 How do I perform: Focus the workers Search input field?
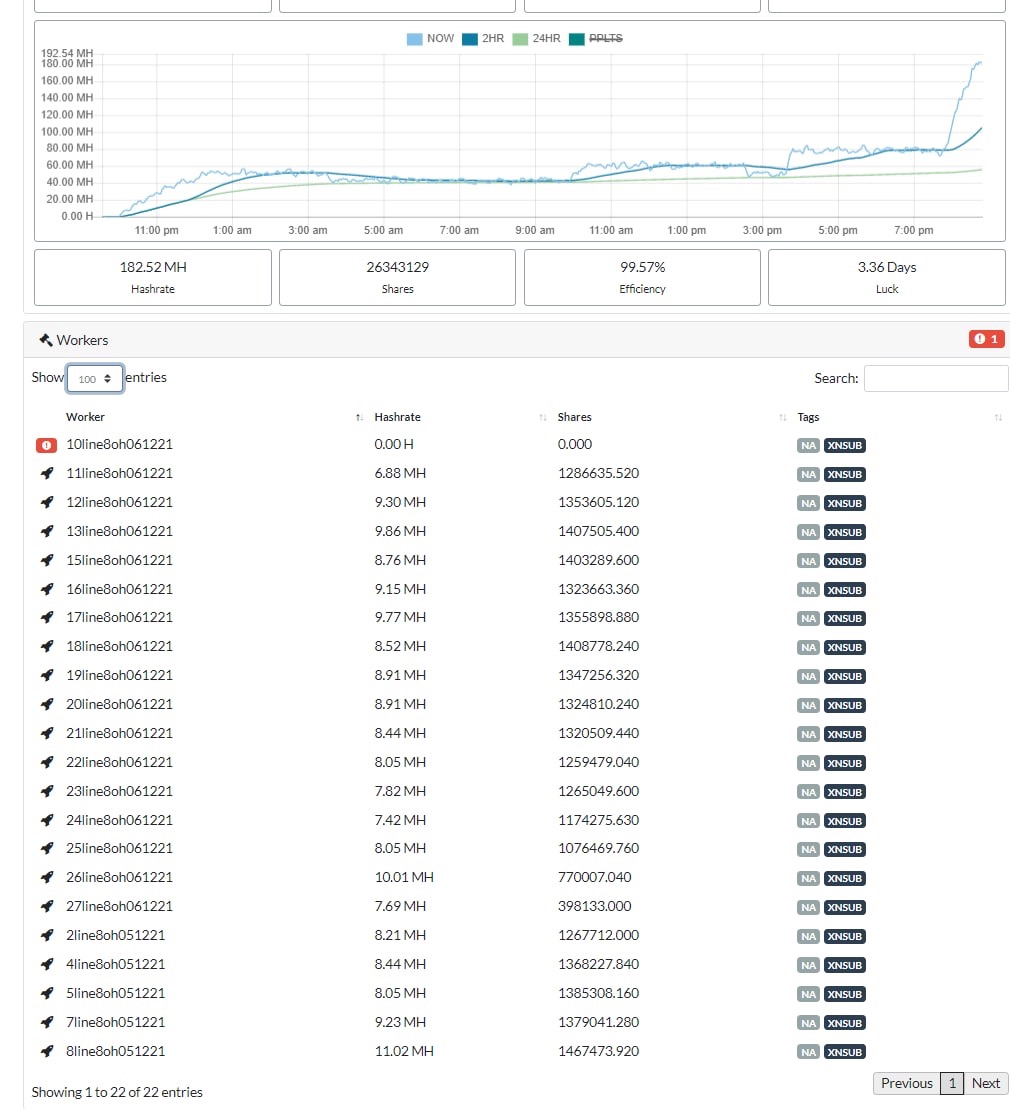936,378
